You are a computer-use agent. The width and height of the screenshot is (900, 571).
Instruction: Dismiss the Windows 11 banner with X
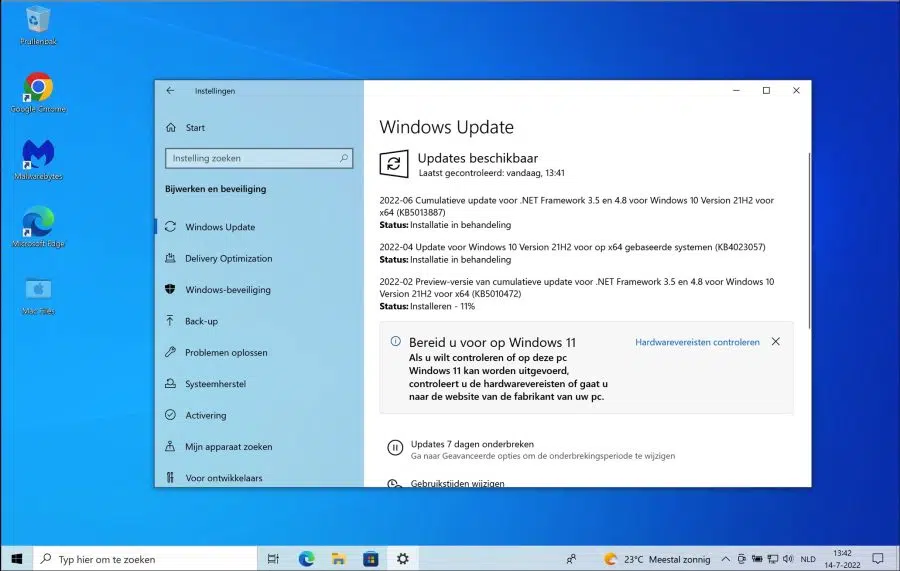pyautogui.click(x=775, y=341)
